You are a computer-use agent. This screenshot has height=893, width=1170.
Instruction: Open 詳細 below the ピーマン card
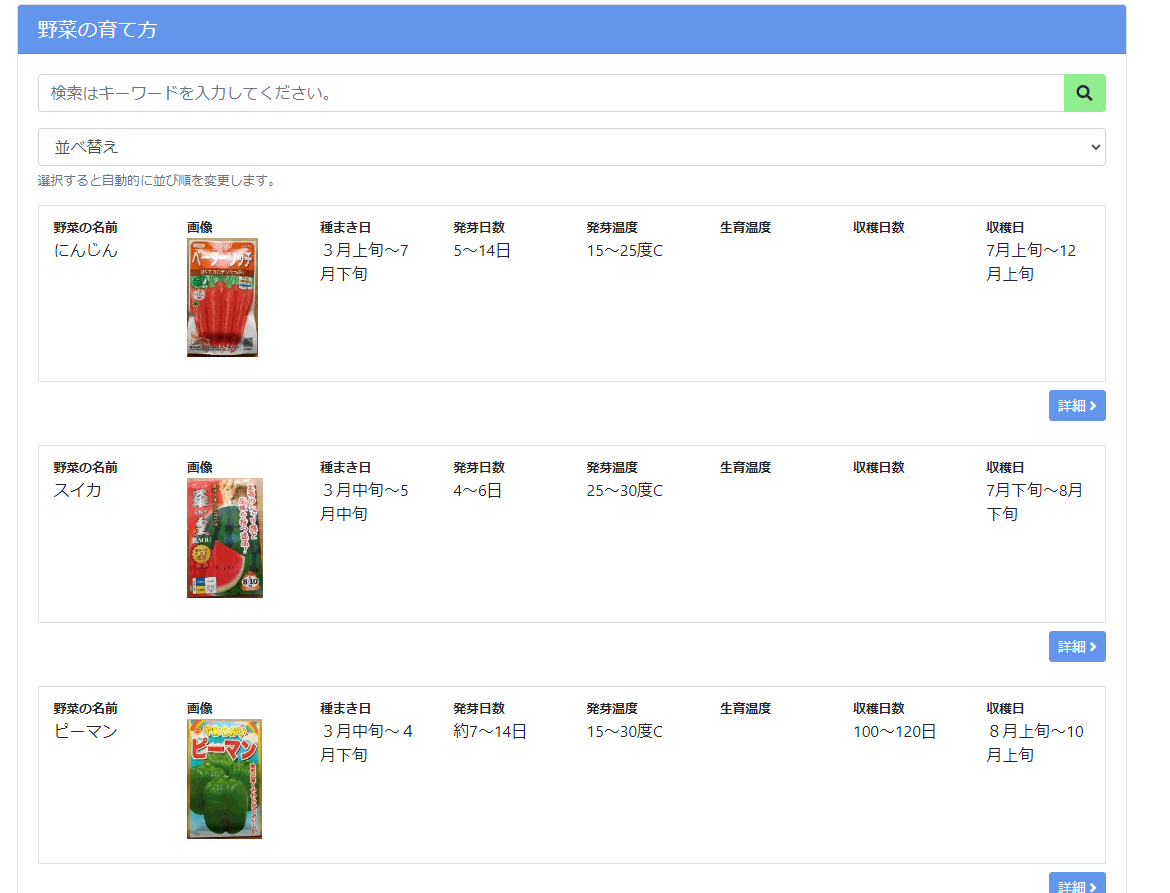point(1077,884)
